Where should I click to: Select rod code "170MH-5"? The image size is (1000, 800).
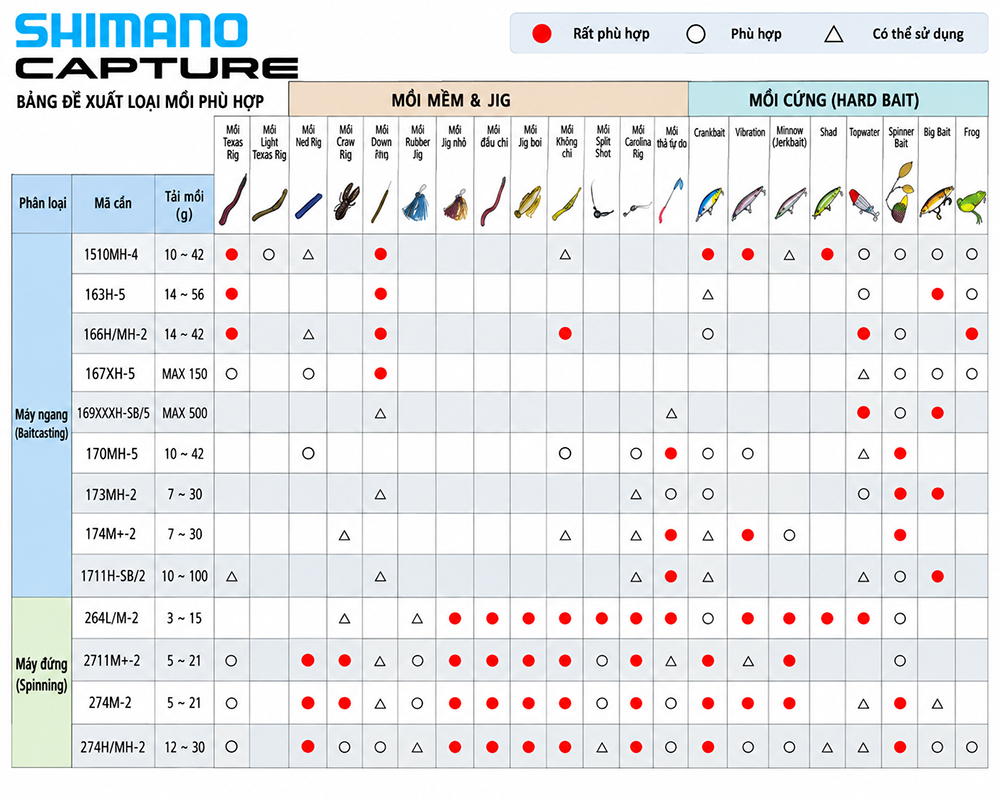pyautogui.click(x=112, y=454)
